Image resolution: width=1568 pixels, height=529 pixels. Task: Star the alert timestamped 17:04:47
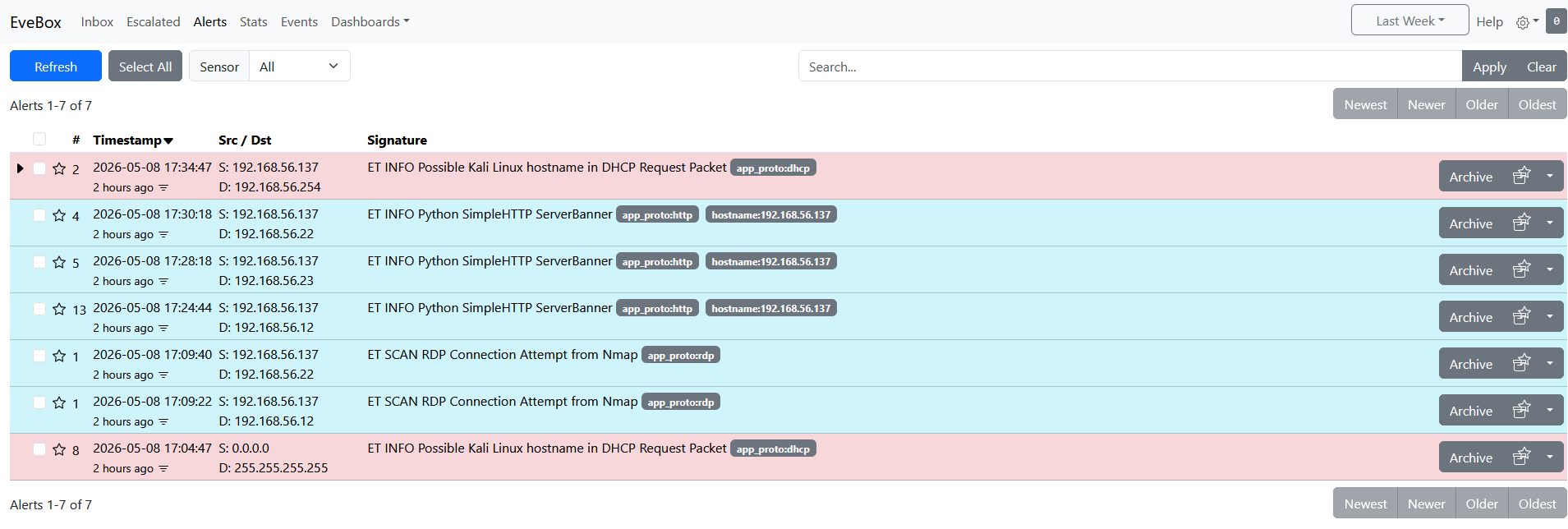tap(59, 449)
